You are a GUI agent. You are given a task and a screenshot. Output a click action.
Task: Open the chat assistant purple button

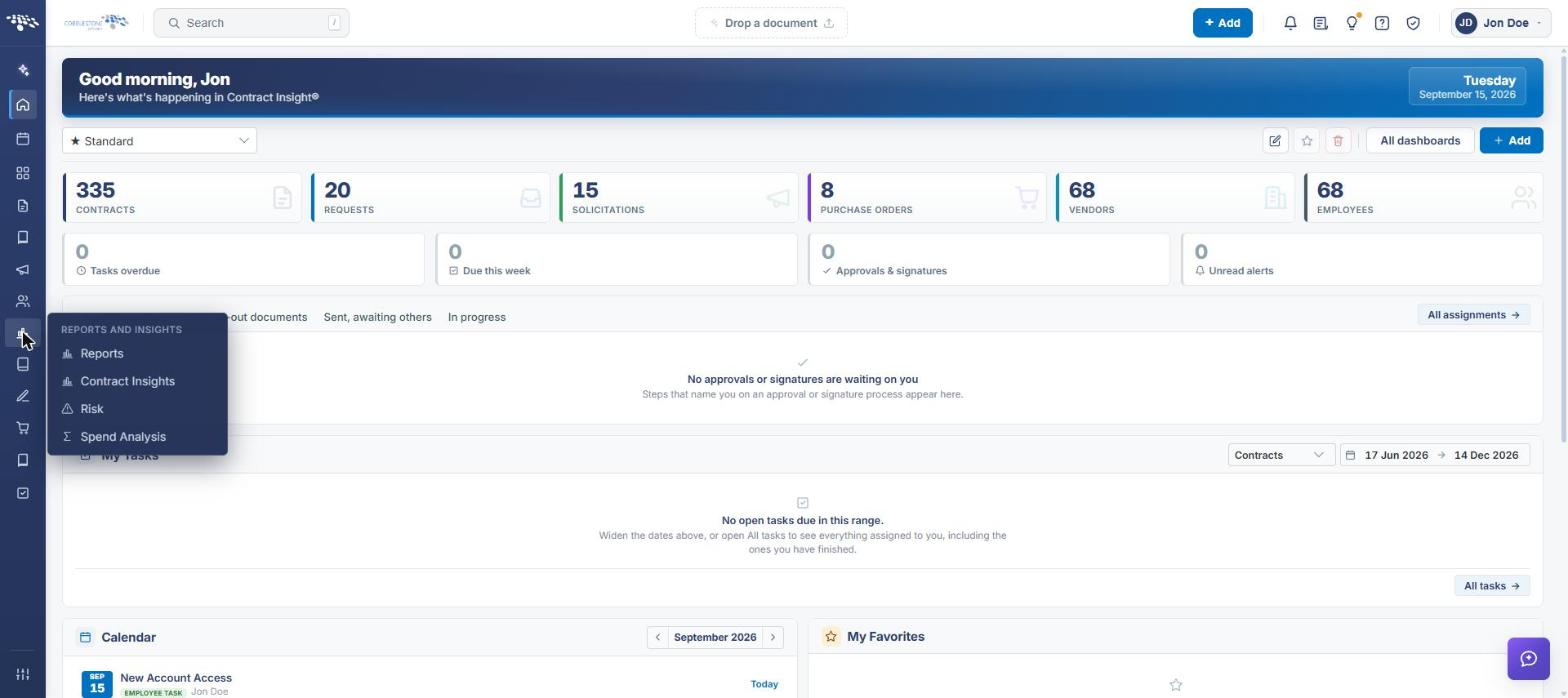1528,658
